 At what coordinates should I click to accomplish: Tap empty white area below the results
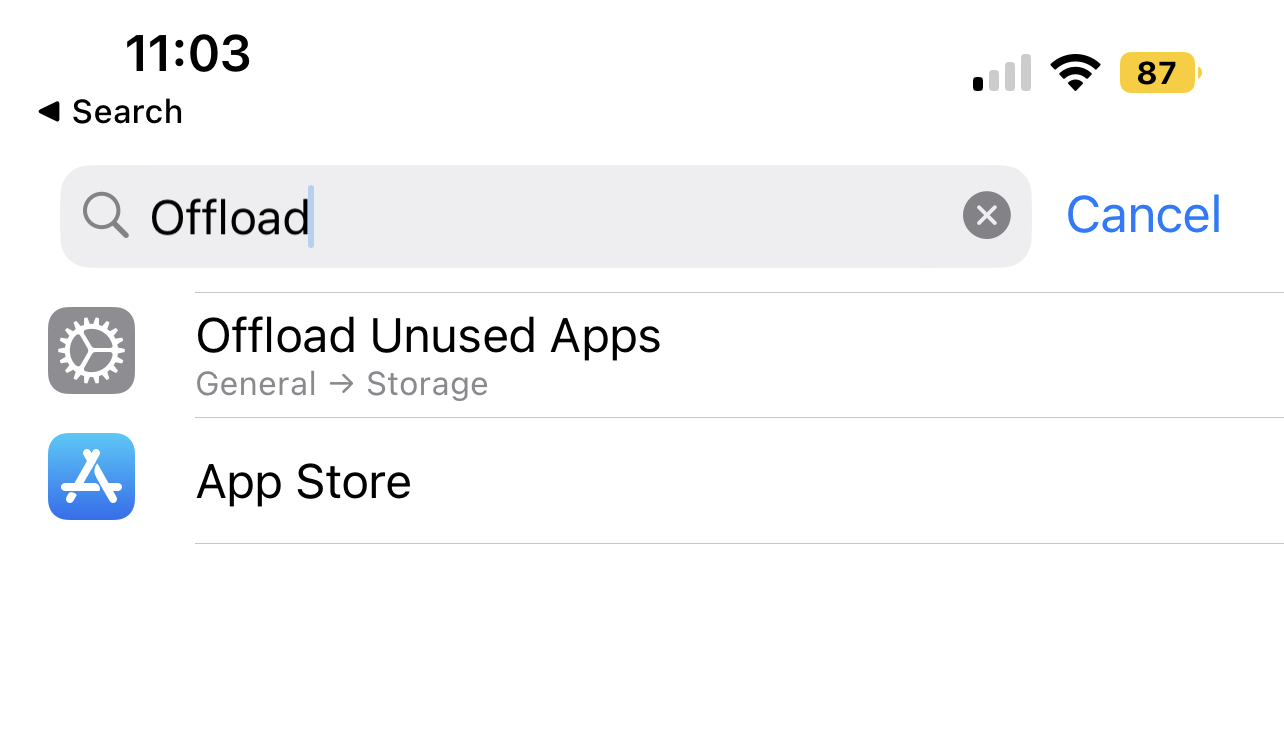point(642,650)
